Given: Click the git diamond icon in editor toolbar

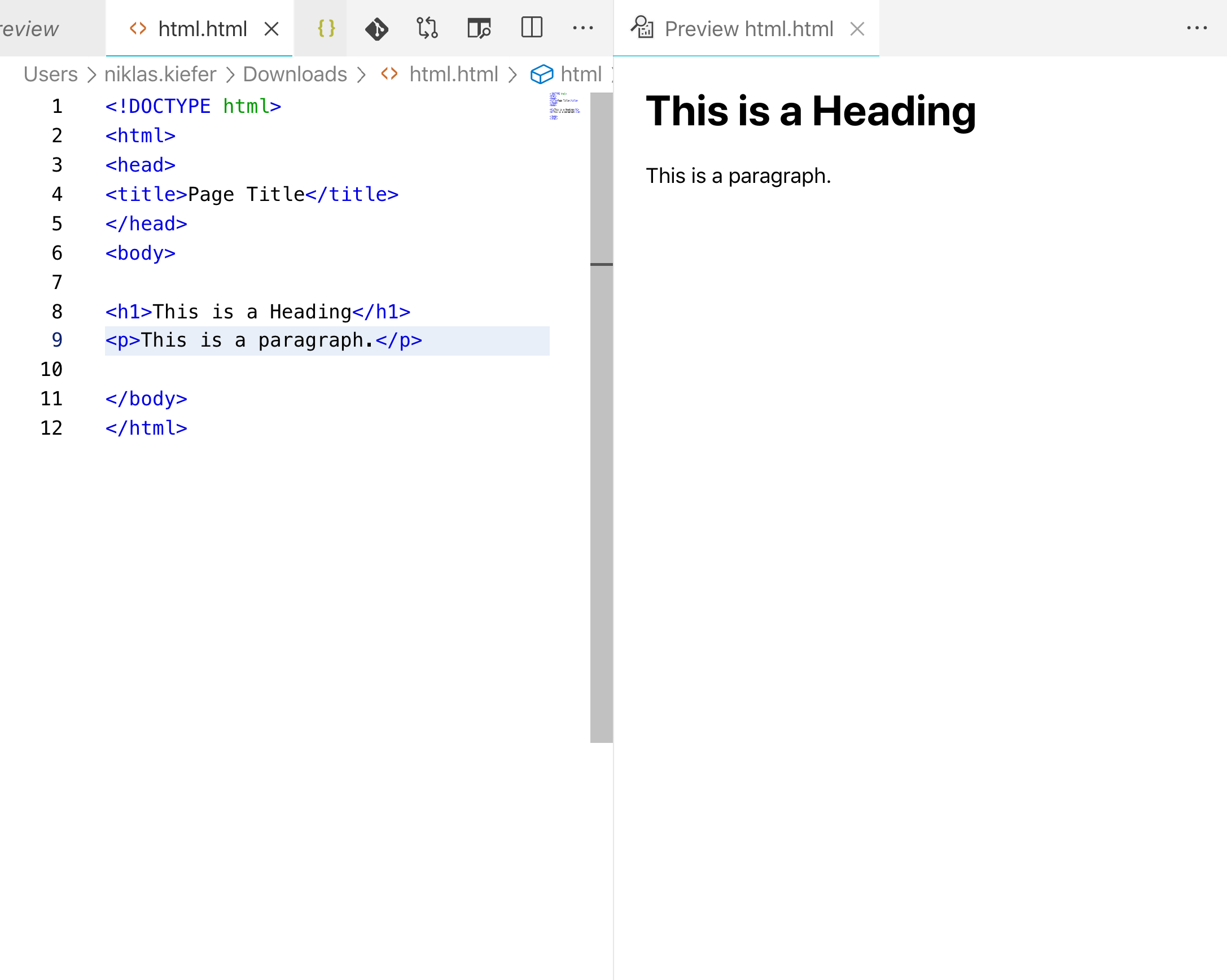Looking at the screenshot, I should [x=376, y=28].
